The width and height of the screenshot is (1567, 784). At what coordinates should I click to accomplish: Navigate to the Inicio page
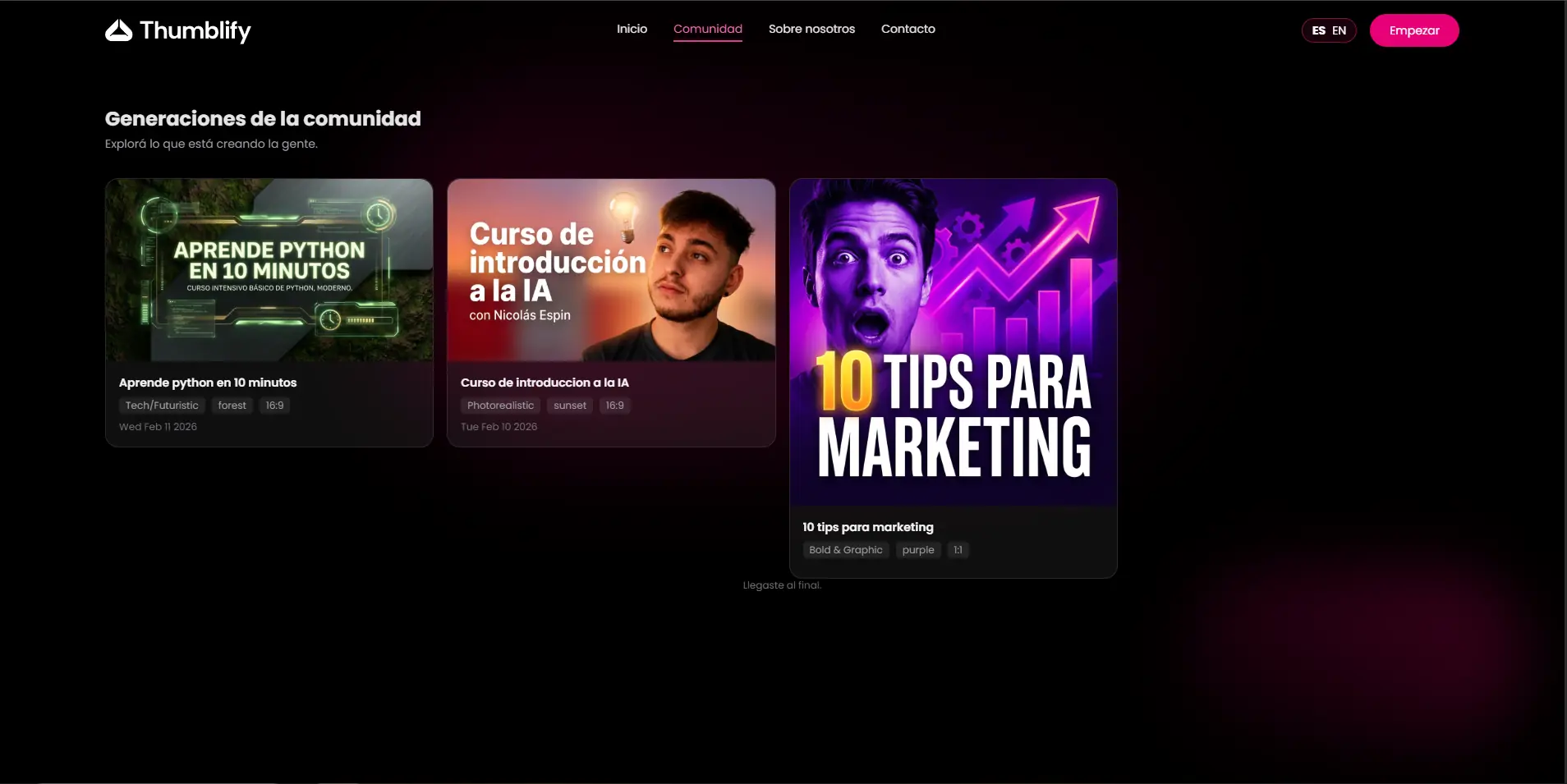point(632,29)
